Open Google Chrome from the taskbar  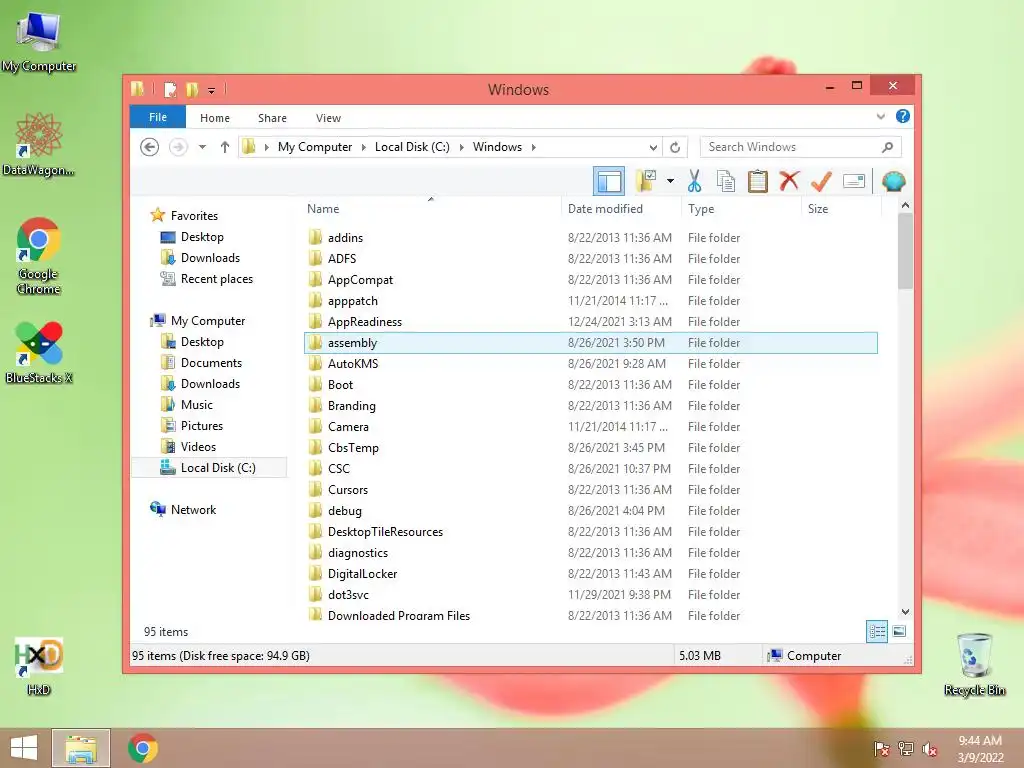tap(142, 748)
